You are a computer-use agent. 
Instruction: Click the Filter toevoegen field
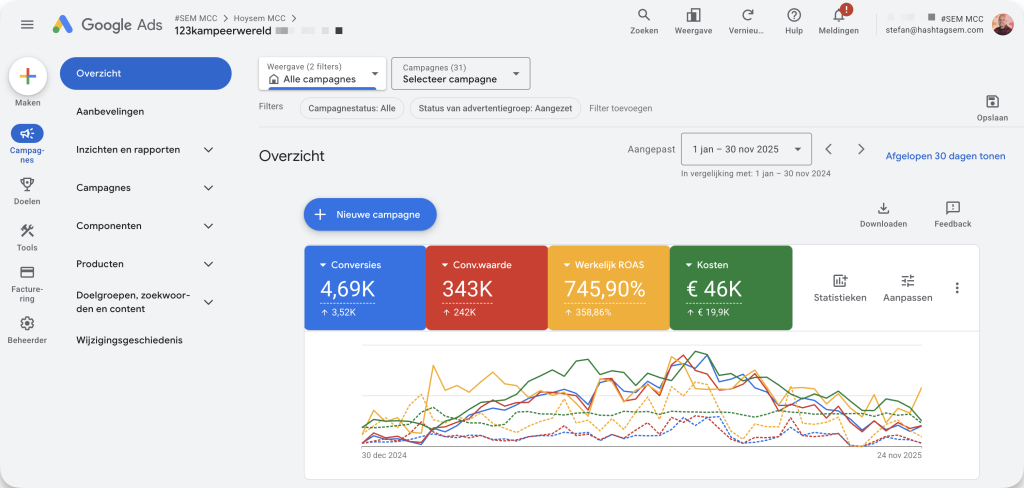tap(620, 108)
